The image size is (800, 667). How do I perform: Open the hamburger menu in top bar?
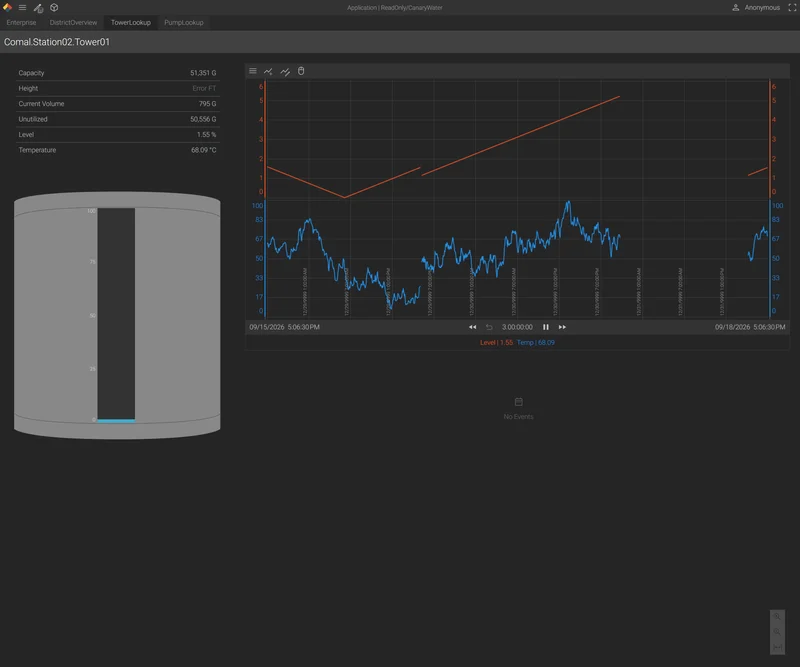point(22,8)
